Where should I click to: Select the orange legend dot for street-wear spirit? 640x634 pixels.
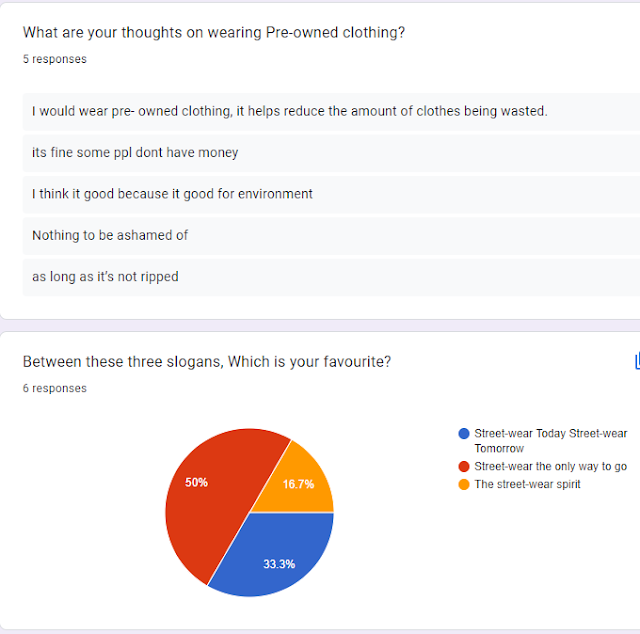pos(464,484)
